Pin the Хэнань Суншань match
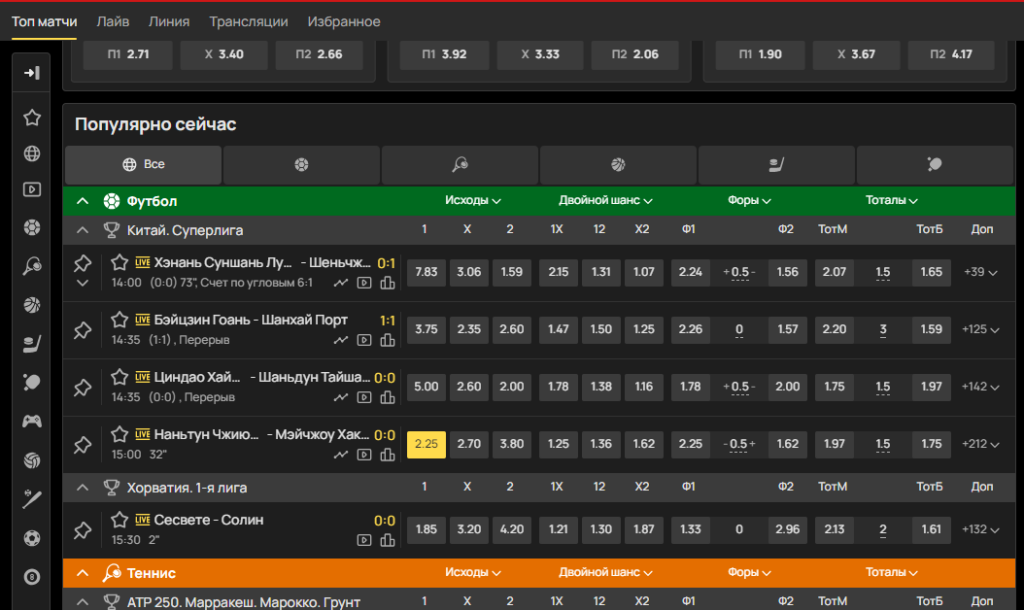 82,264
